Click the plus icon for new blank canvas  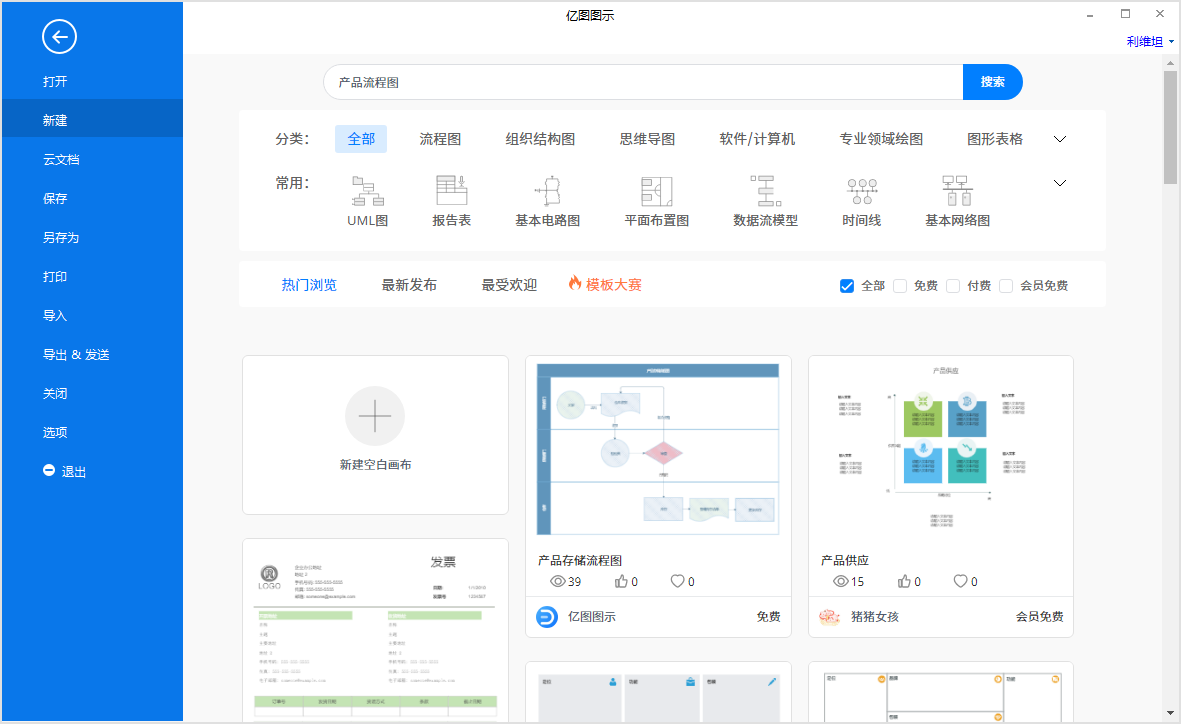(x=375, y=416)
